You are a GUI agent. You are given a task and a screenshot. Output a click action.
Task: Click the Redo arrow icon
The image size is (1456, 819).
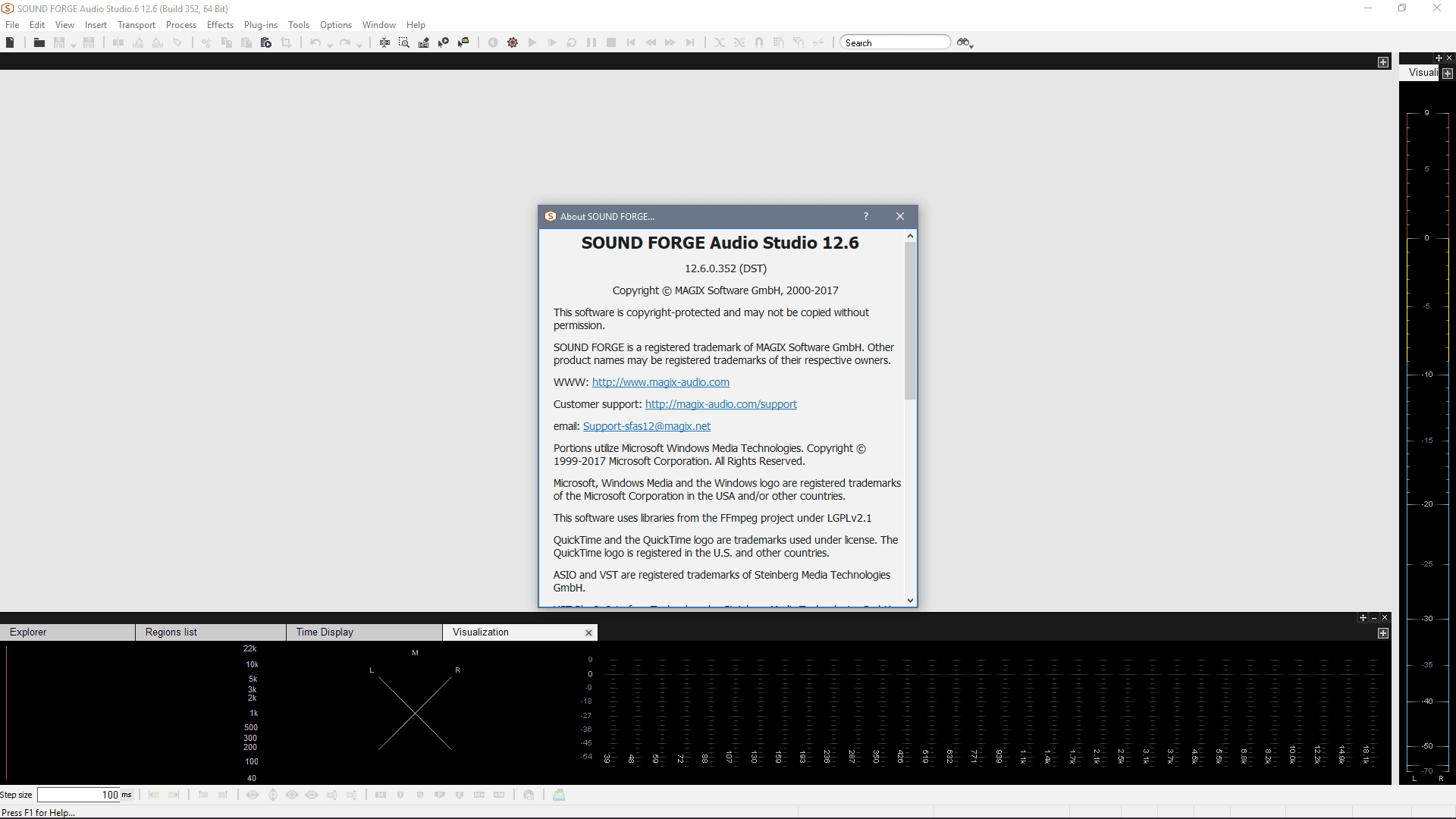click(345, 42)
